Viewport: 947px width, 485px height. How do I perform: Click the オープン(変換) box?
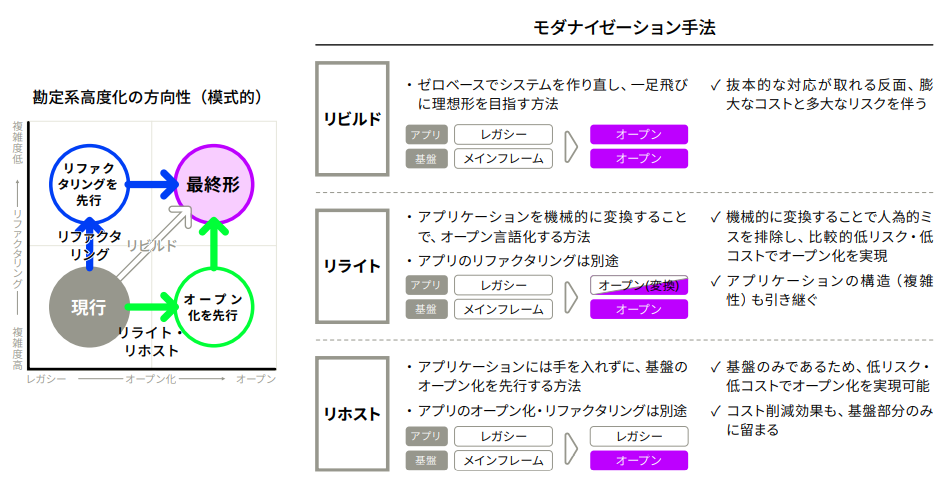tap(639, 286)
